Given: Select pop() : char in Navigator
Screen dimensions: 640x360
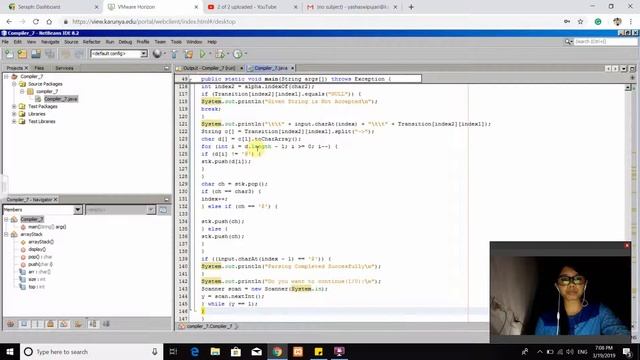Looking at the screenshot, I should 40,257.
